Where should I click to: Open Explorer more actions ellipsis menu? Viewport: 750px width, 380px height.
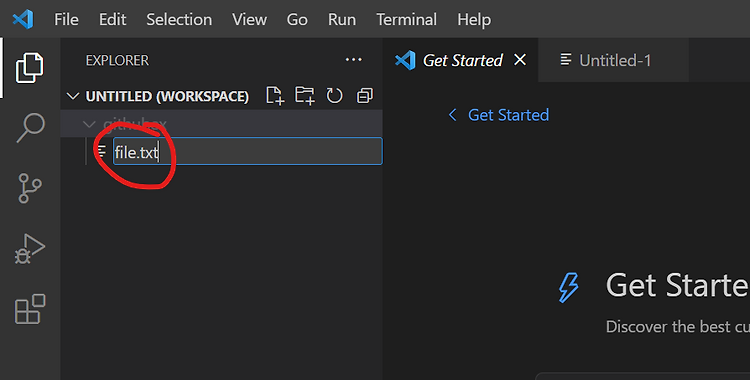click(353, 60)
